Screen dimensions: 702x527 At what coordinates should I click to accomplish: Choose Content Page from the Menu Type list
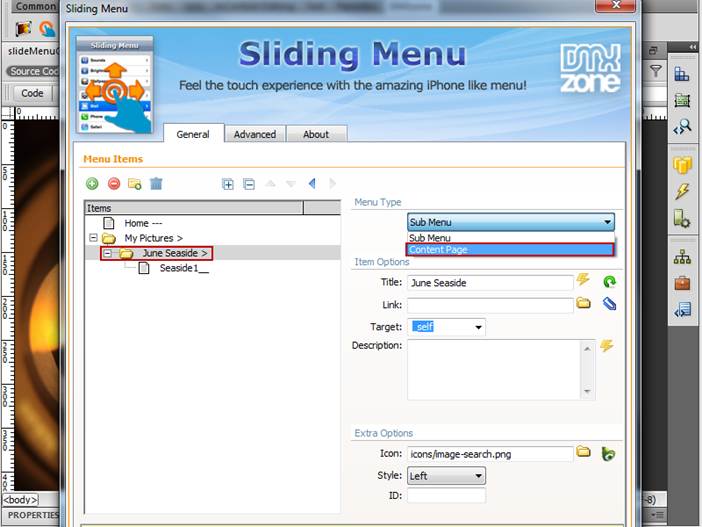click(x=510, y=250)
